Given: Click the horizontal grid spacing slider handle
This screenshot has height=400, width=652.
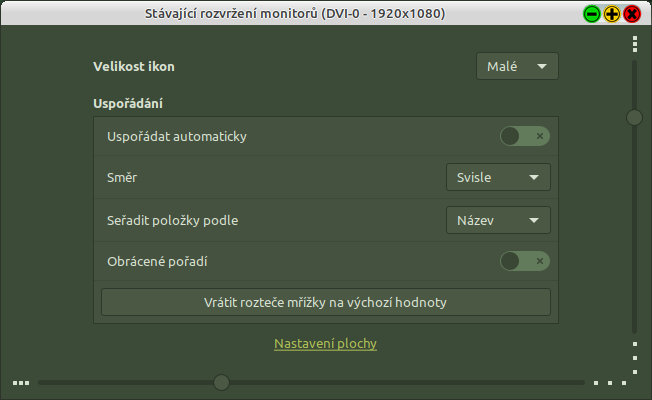Looking at the screenshot, I should coord(222,382).
